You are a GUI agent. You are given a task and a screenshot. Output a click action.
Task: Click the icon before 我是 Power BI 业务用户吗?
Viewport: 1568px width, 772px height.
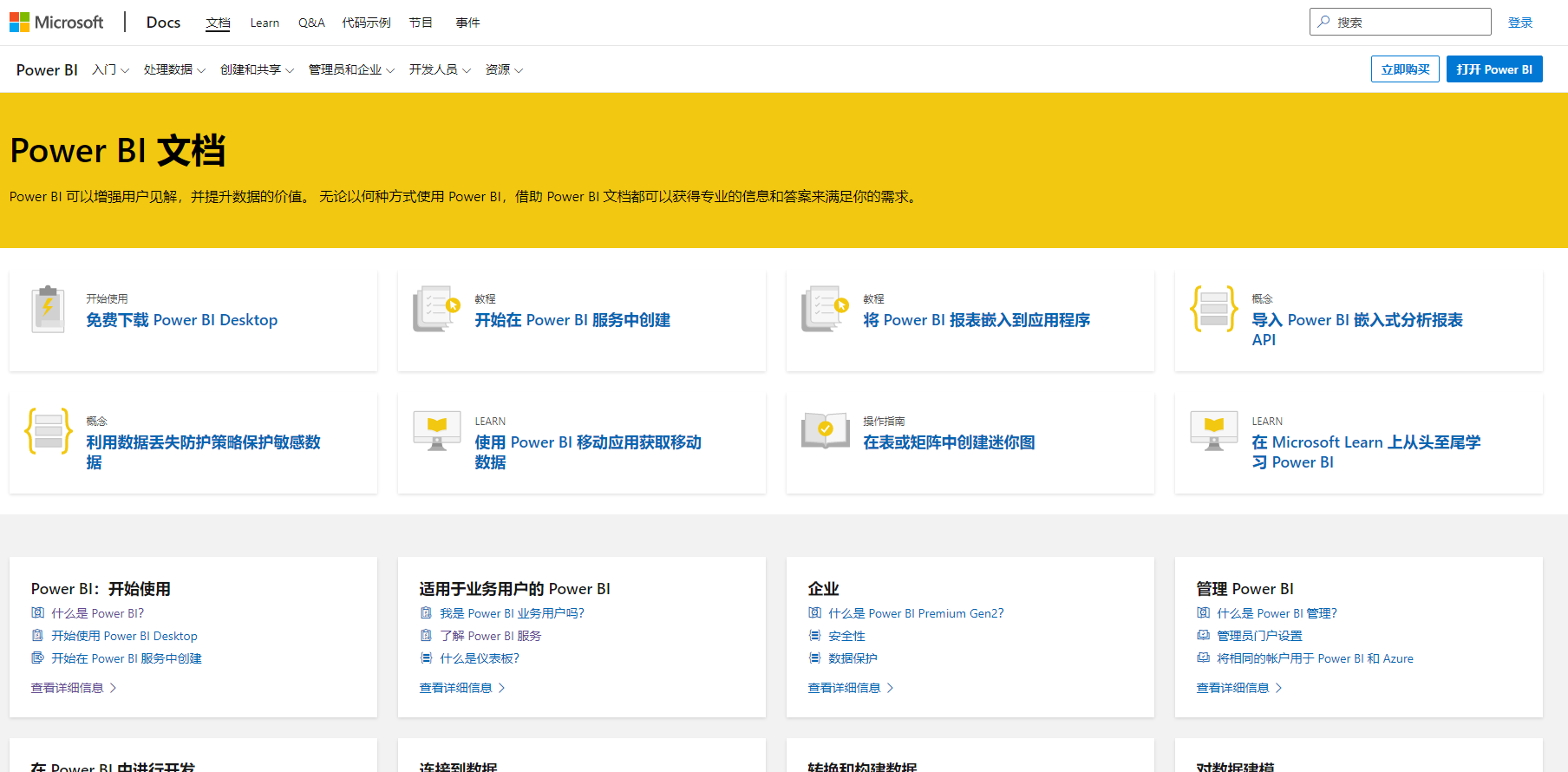(x=426, y=613)
